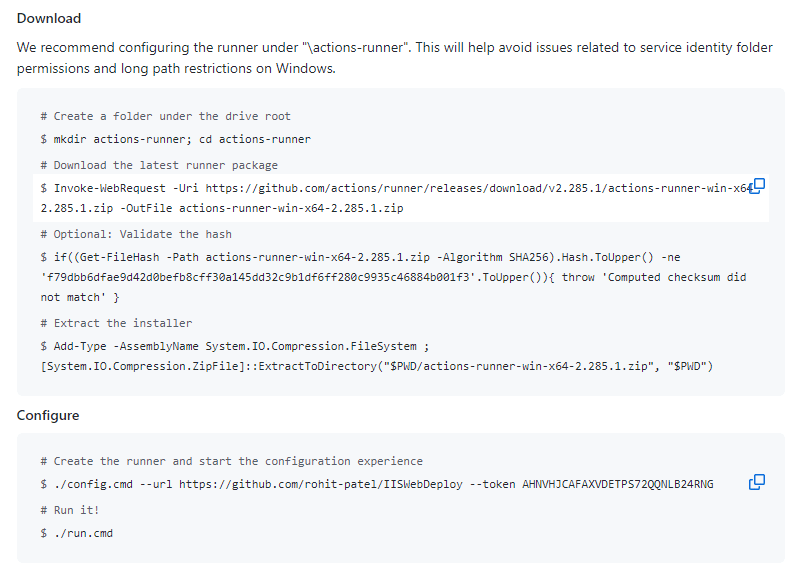This screenshot has height=577, width=807.
Task: Click the Download section heading
Action: point(49,19)
